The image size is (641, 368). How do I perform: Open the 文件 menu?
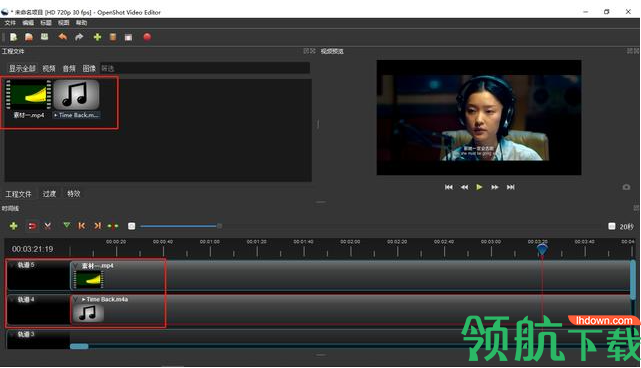(10, 22)
